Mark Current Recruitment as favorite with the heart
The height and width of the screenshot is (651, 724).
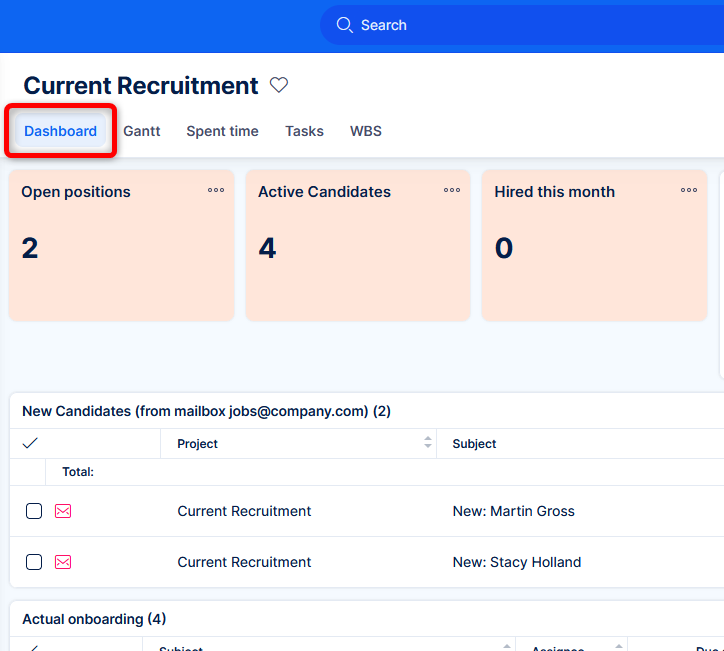pyautogui.click(x=279, y=86)
